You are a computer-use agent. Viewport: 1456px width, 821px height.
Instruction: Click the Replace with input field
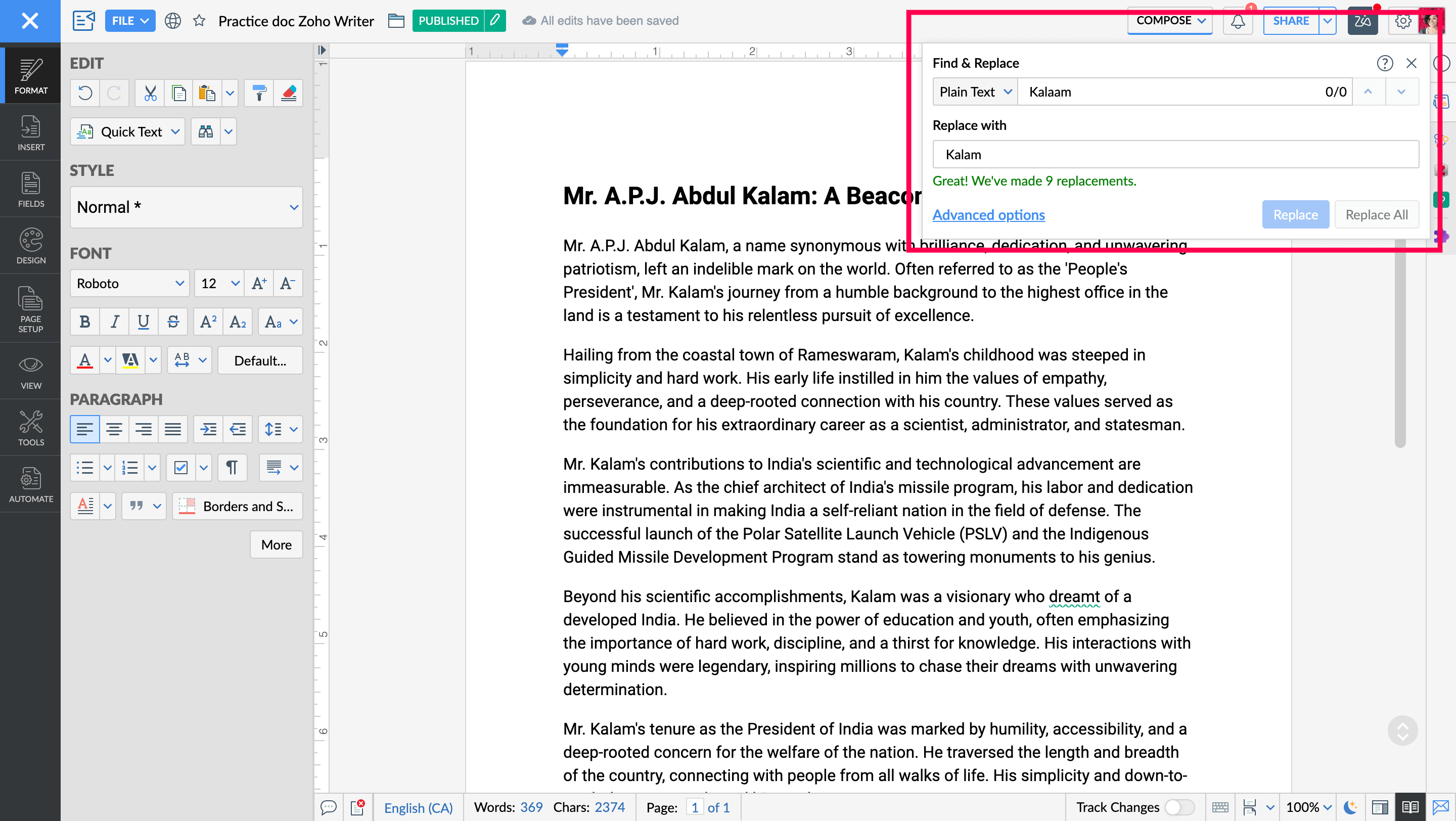pyautogui.click(x=1176, y=154)
